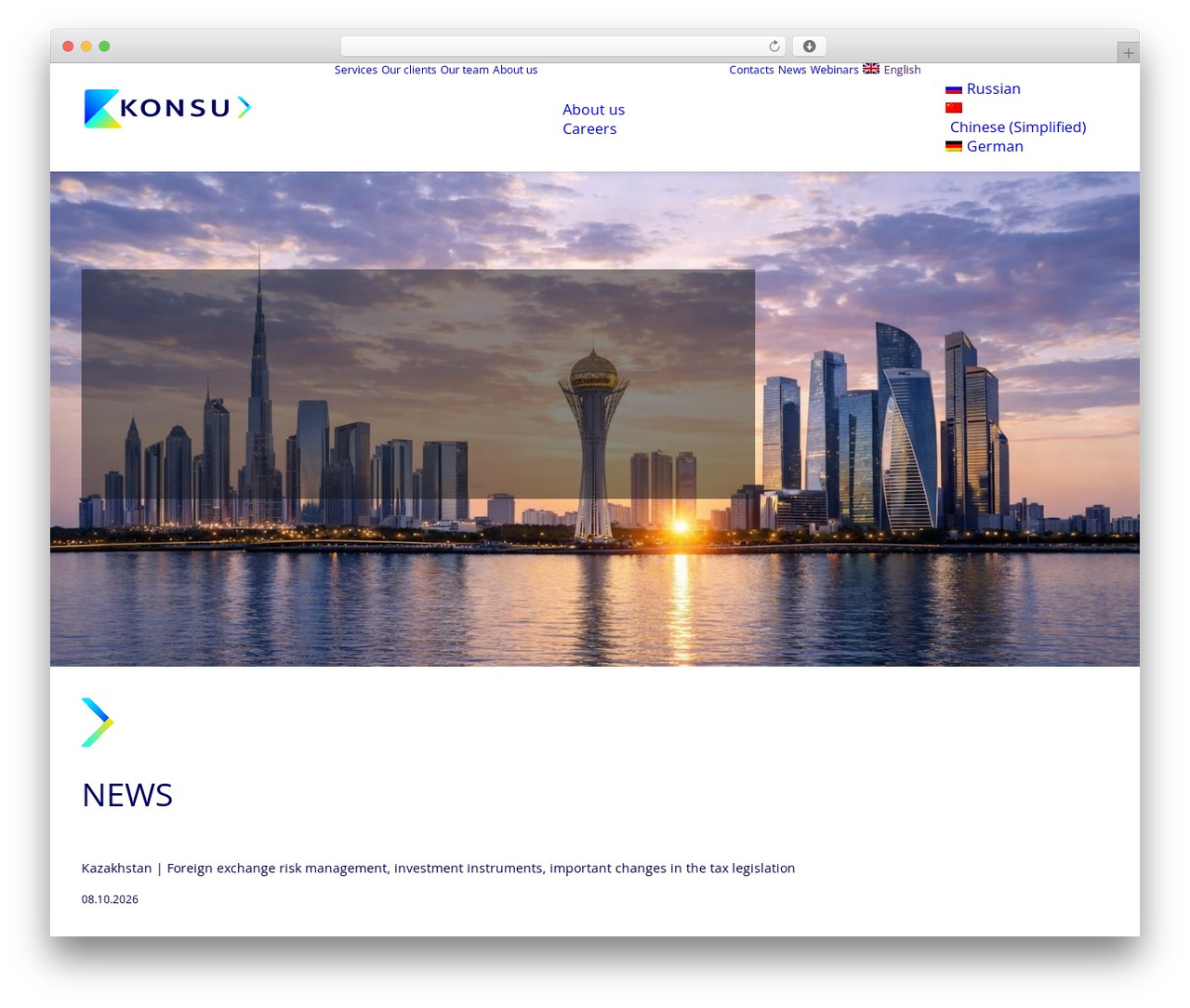Close the browser window with red button
The image size is (1190, 1008).
click(68, 46)
